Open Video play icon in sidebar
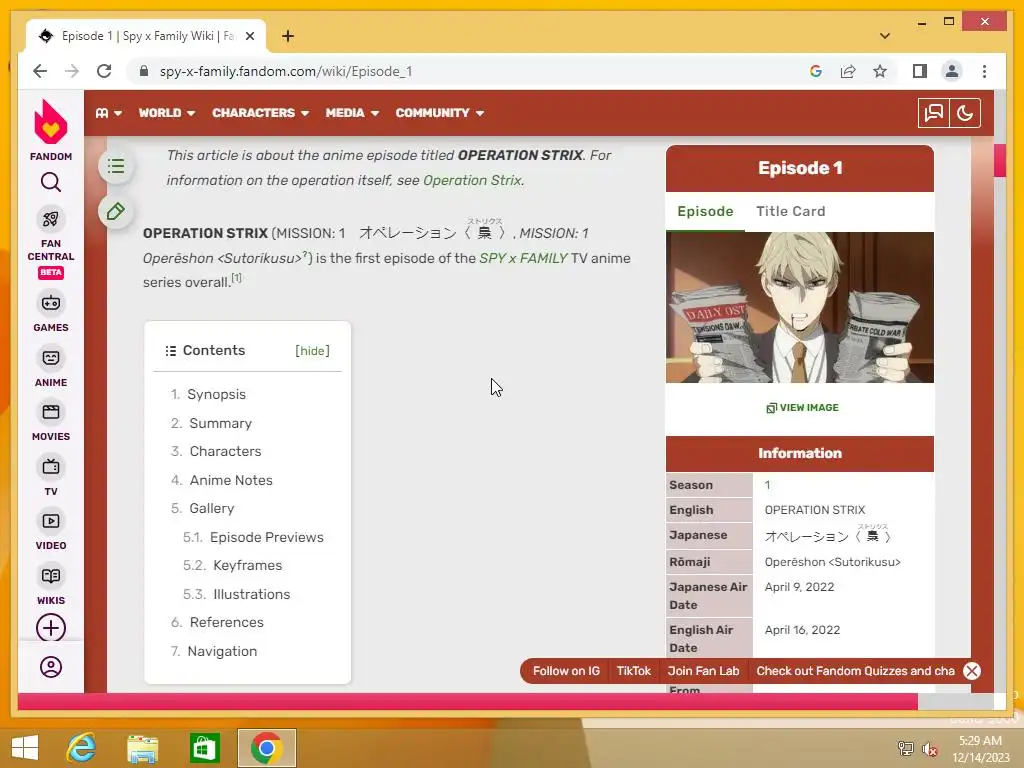 click(51, 521)
